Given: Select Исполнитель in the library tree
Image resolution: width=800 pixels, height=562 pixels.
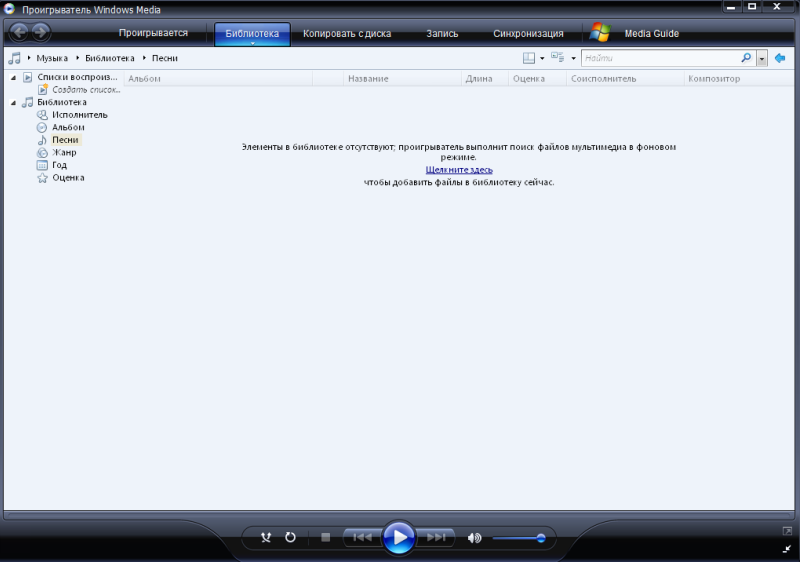Looking at the screenshot, I should [x=80, y=115].
